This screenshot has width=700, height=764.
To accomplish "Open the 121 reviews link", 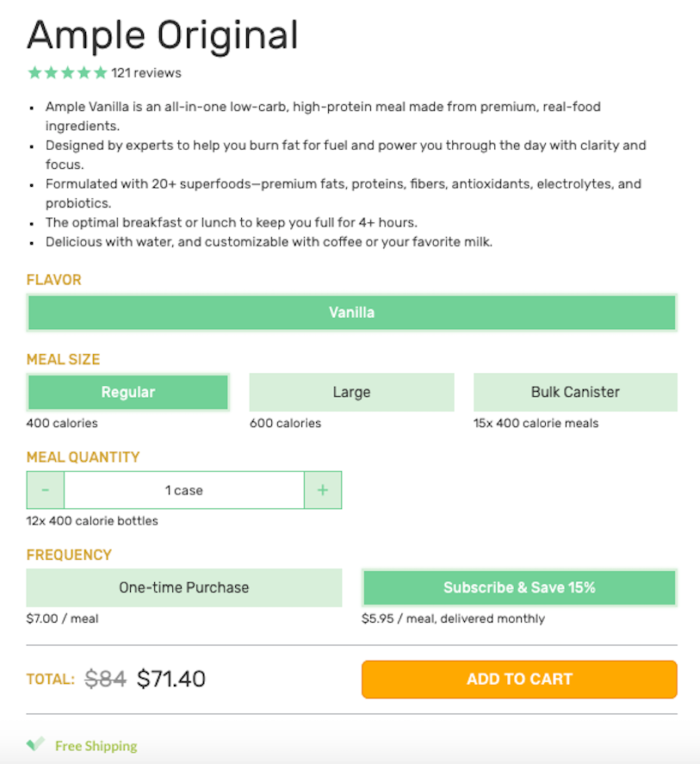I will pos(146,73).
